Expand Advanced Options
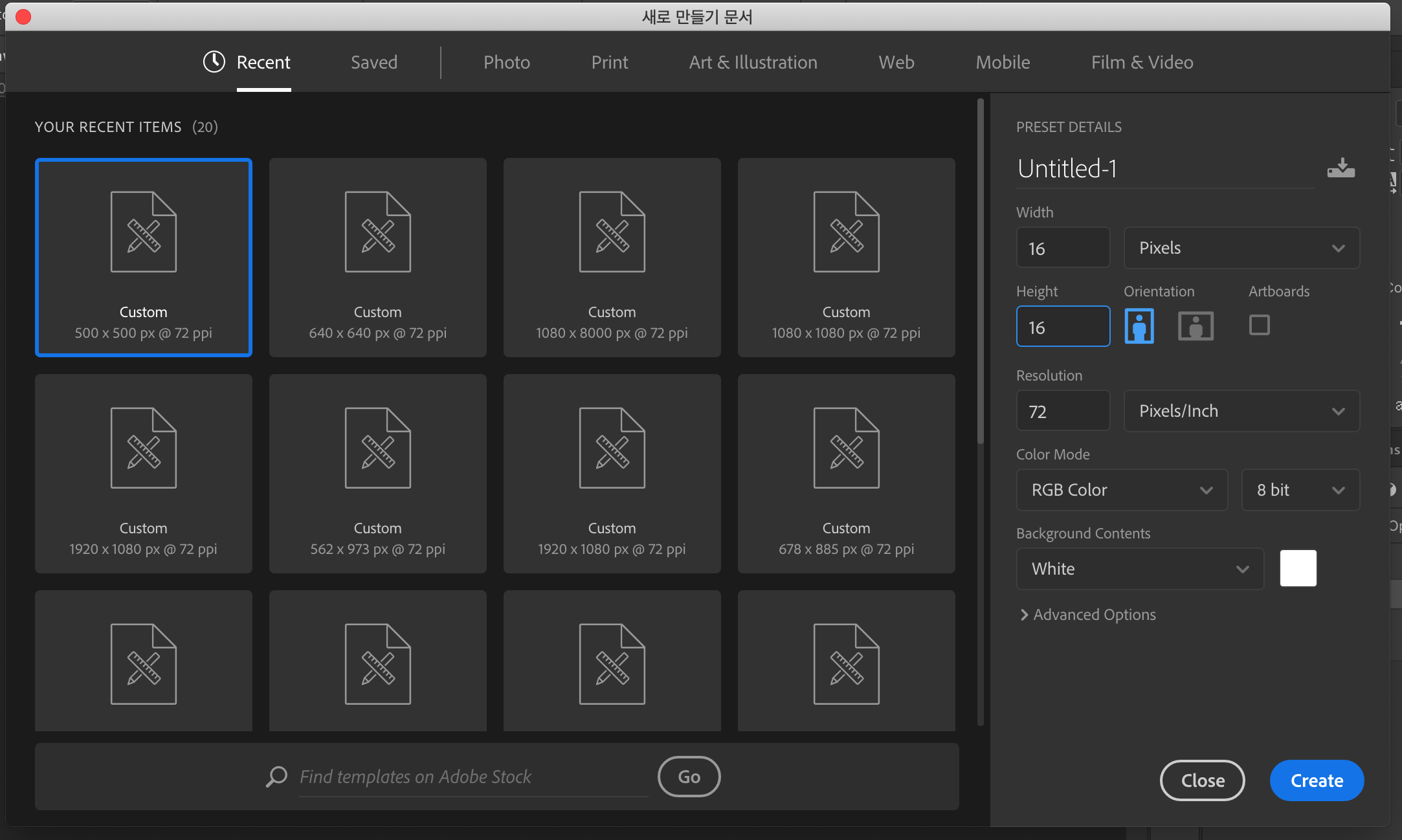Image resolution: width=1402 pixels, height=840 pixels. [x=1087, y=614]
